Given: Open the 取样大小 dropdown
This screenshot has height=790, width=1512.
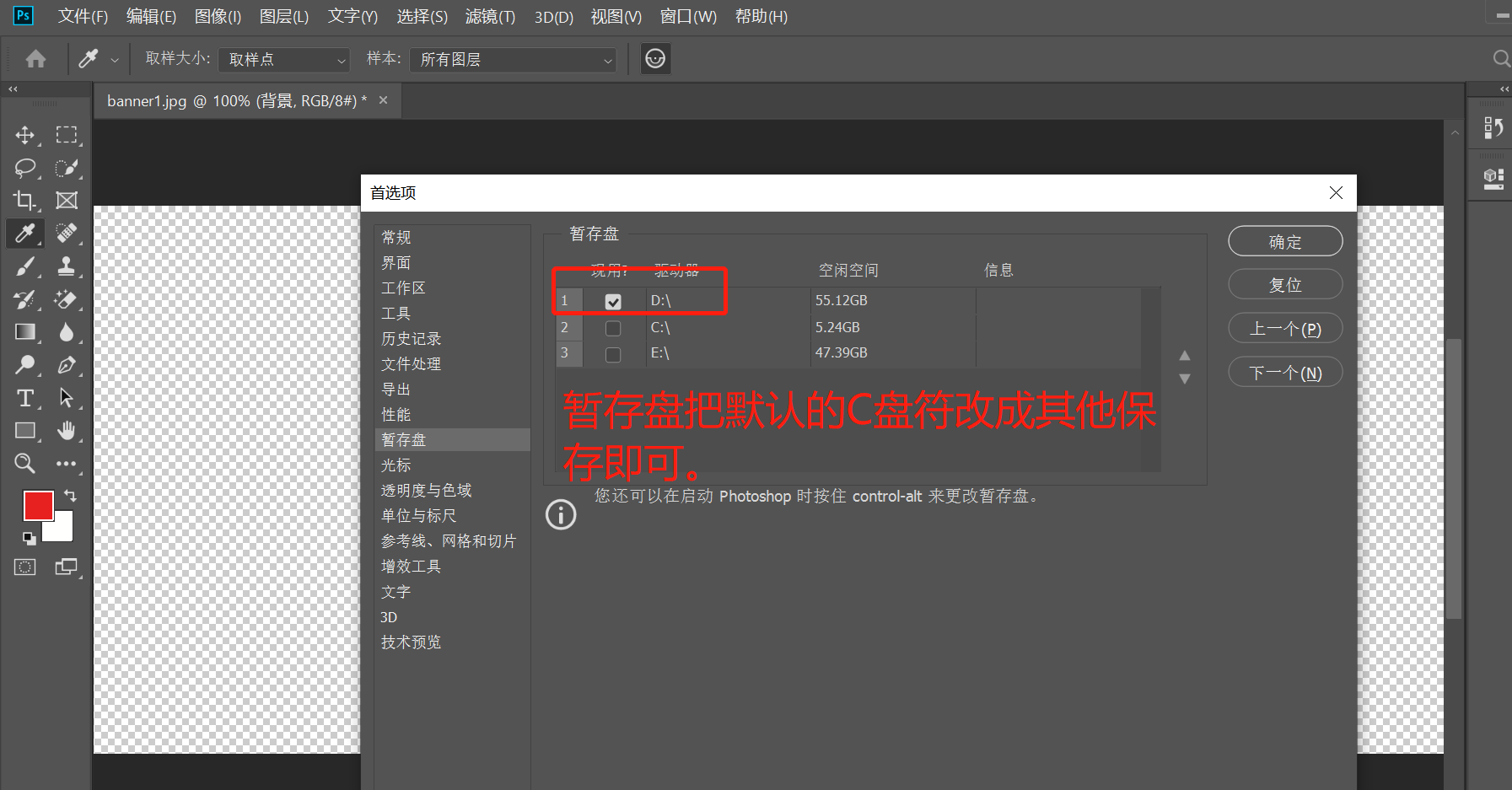Looking at the screenshot, I should 283,60.
